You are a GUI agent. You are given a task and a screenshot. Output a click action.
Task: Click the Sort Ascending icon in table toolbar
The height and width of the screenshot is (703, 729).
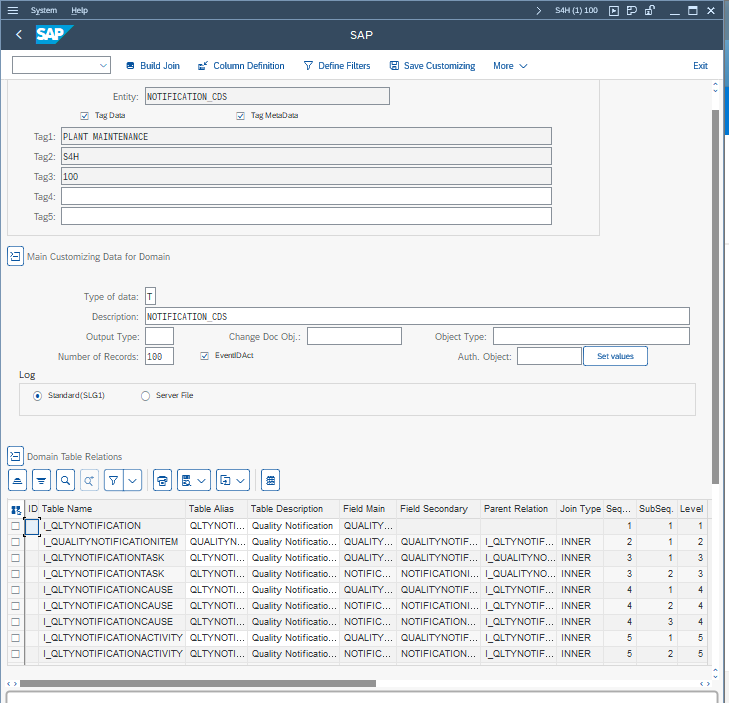click(17, 481)
